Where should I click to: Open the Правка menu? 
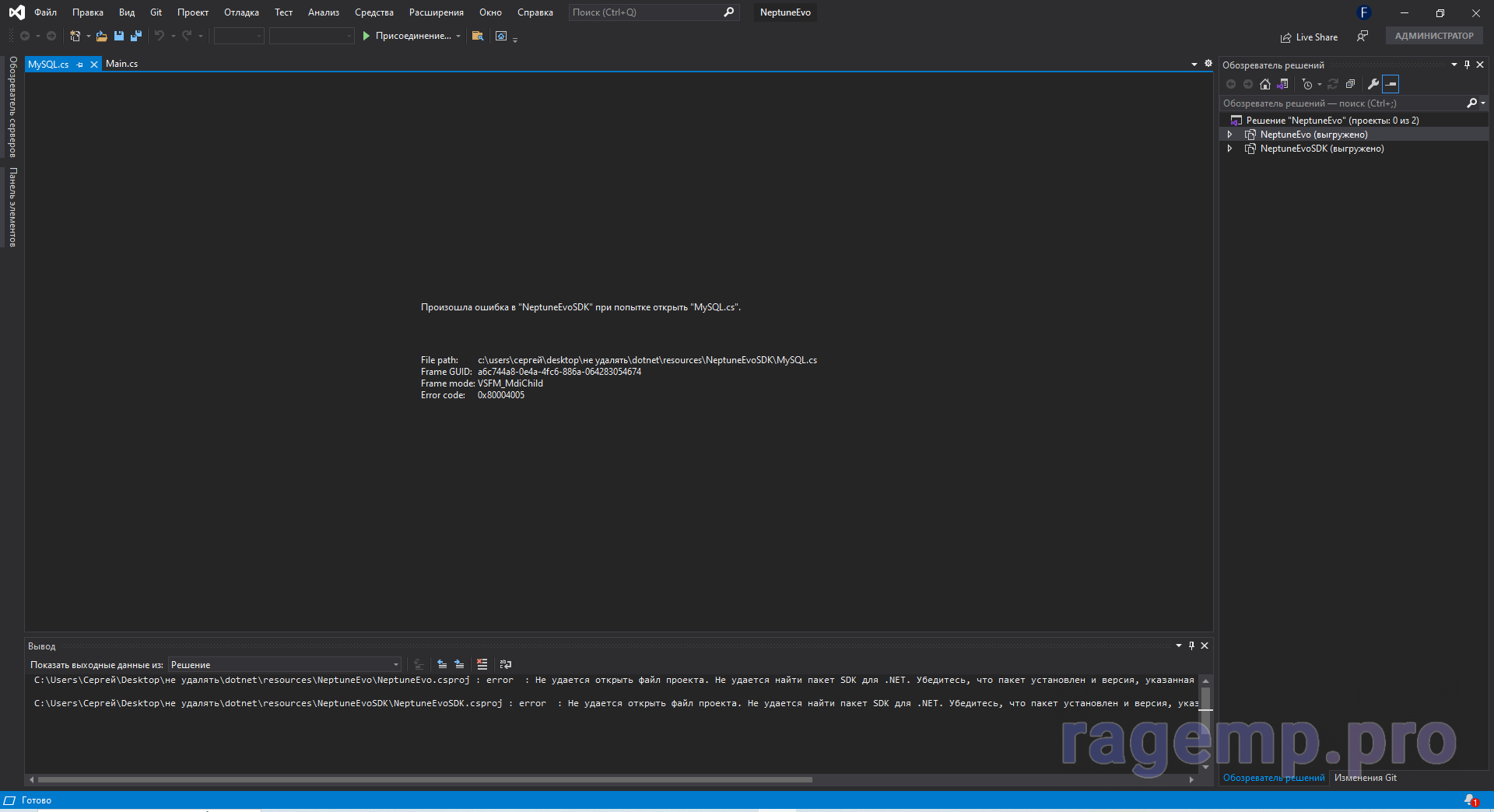pos(88,12)
